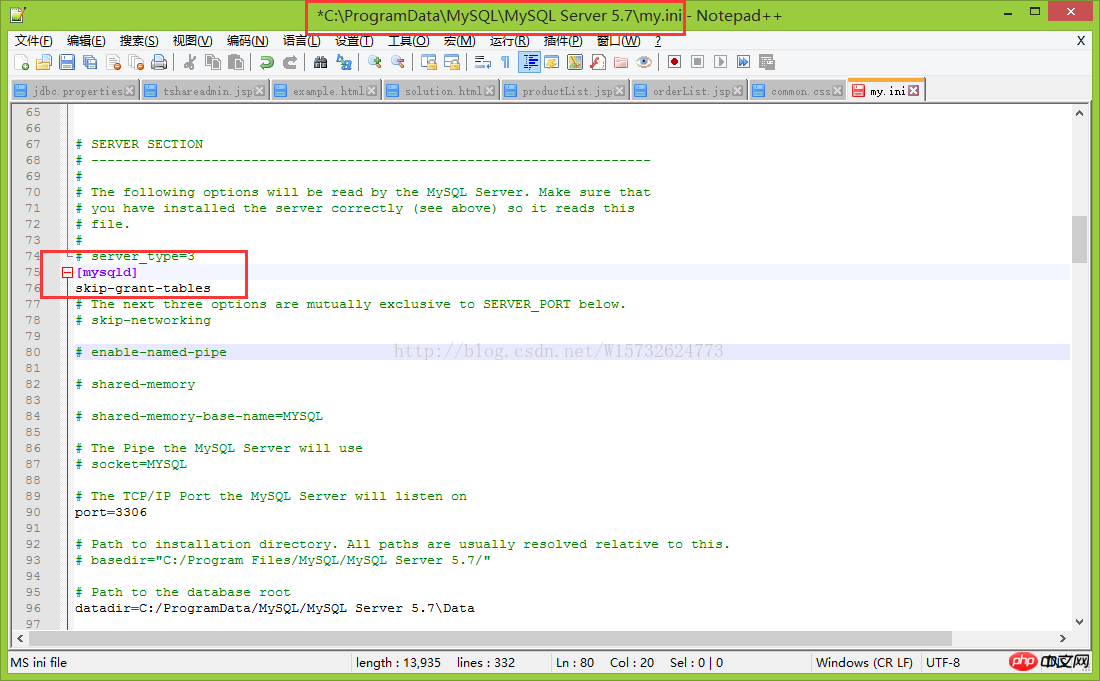This screenshot has width=1100, height=681.
Task: Open the Replace toolbar icon
Action: point(344,62)
